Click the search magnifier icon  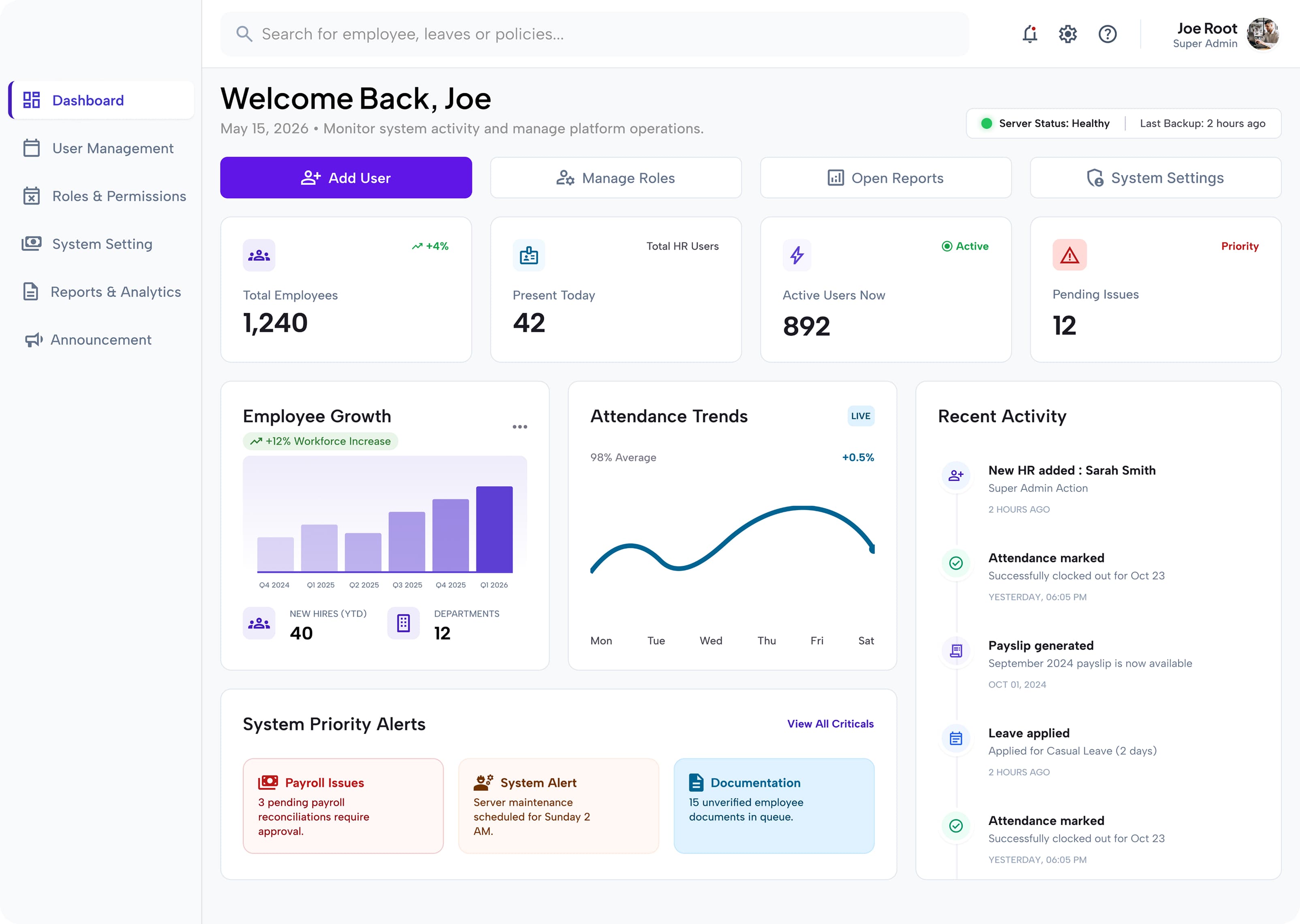[x=244, y=34]
